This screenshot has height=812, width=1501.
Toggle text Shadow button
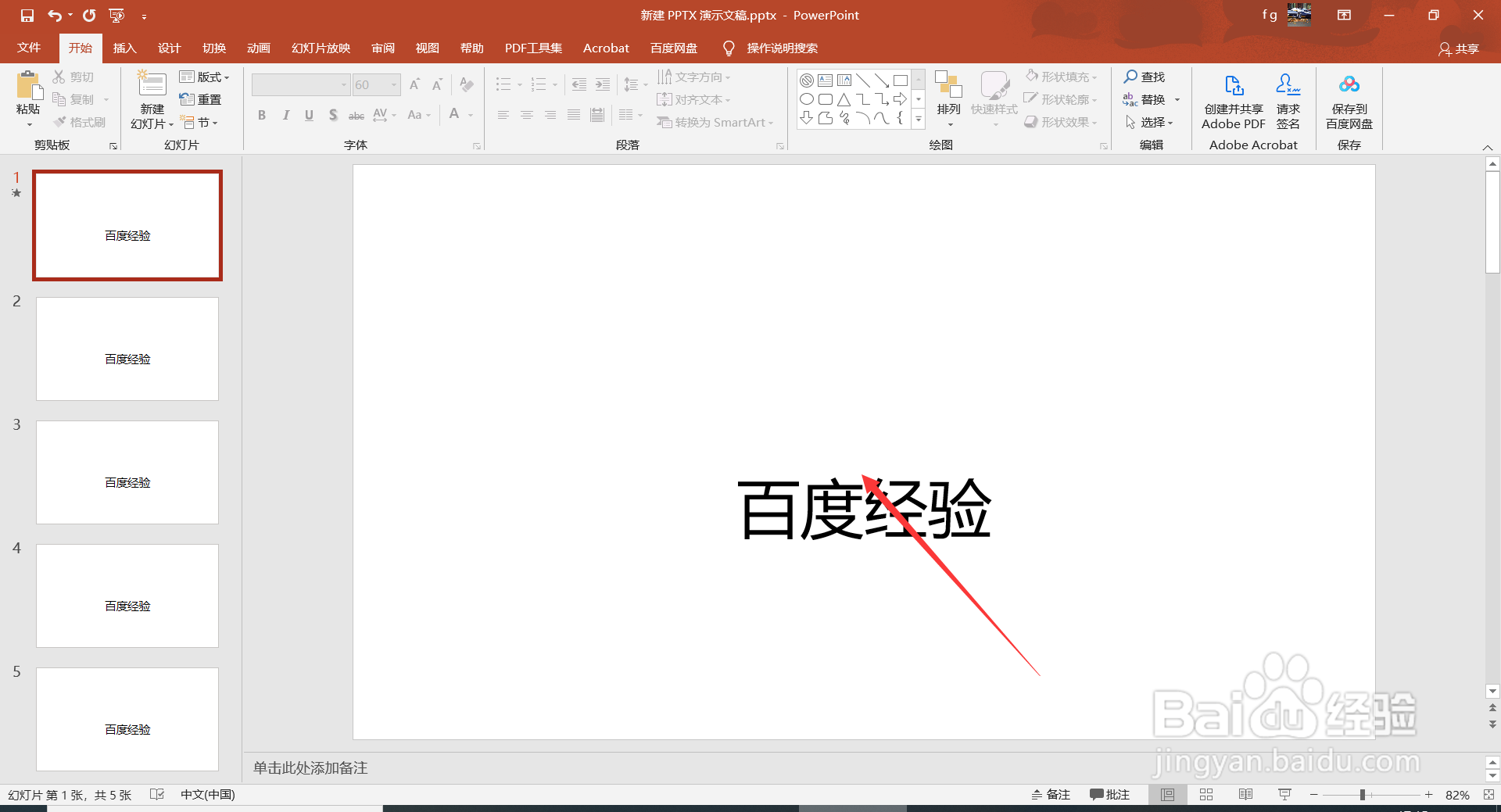[x=333, y=115]
